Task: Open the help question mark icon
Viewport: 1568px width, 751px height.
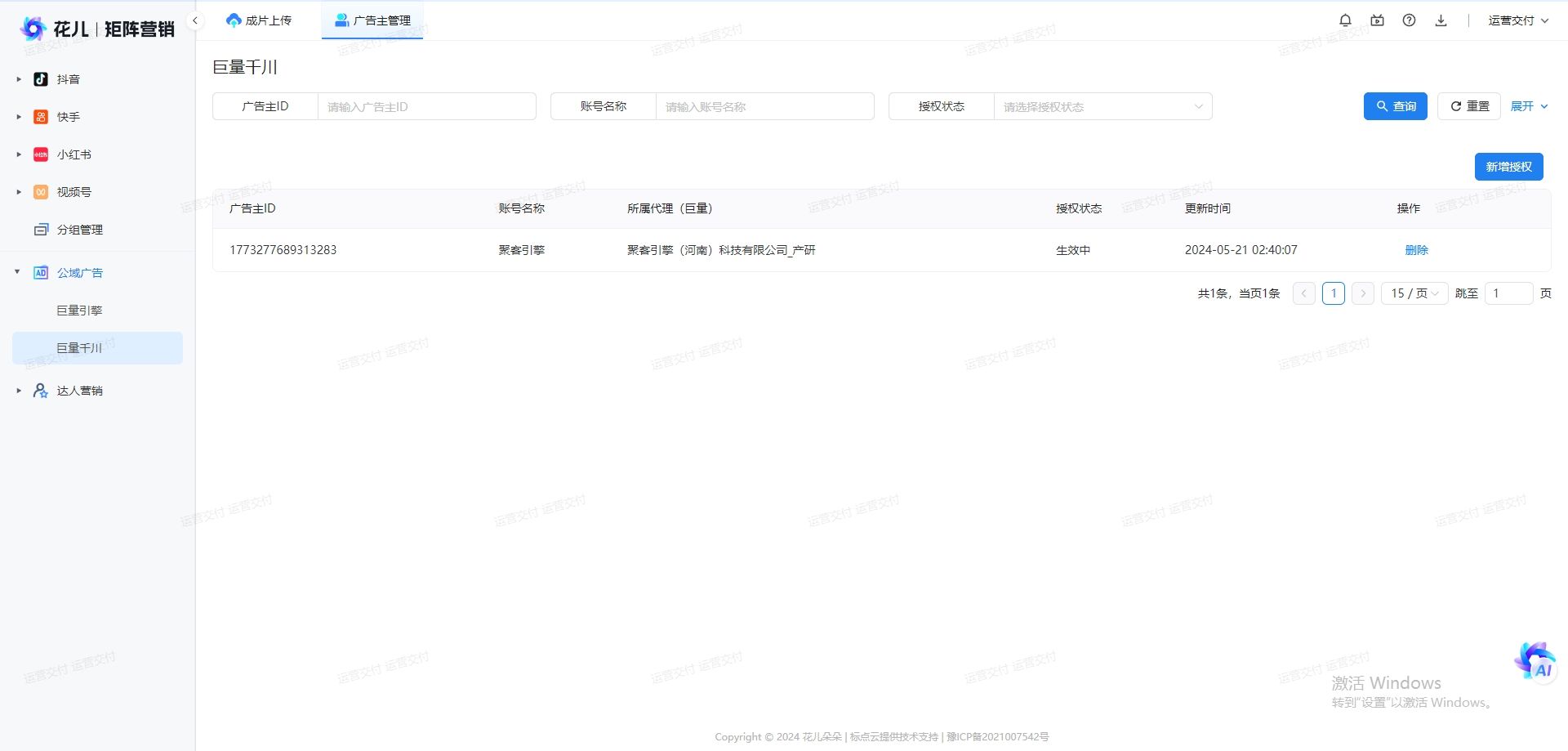Action: point(1409,20)
